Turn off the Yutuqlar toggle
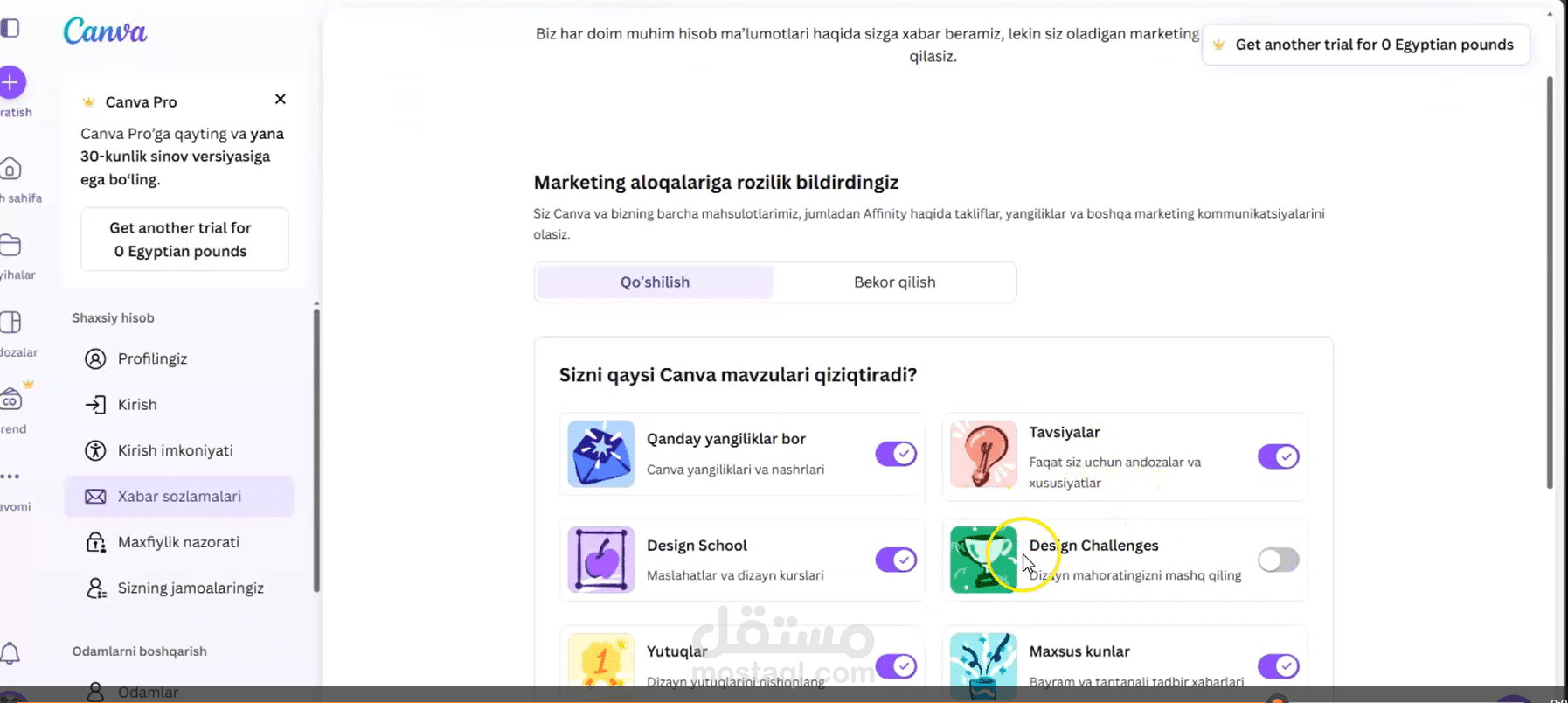1568x703 pixels. [x=896, y=666]
